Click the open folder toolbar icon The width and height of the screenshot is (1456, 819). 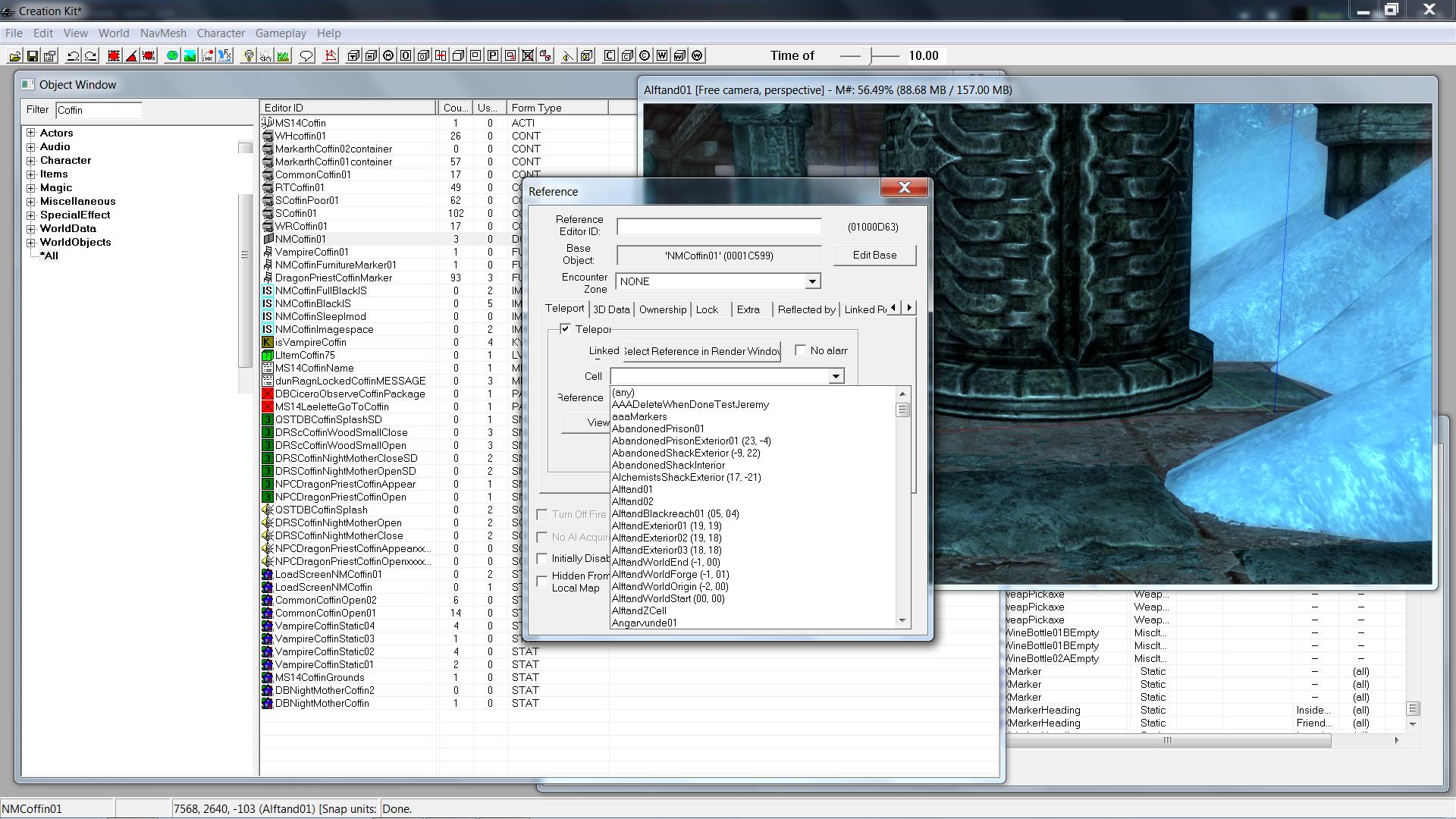14,55
